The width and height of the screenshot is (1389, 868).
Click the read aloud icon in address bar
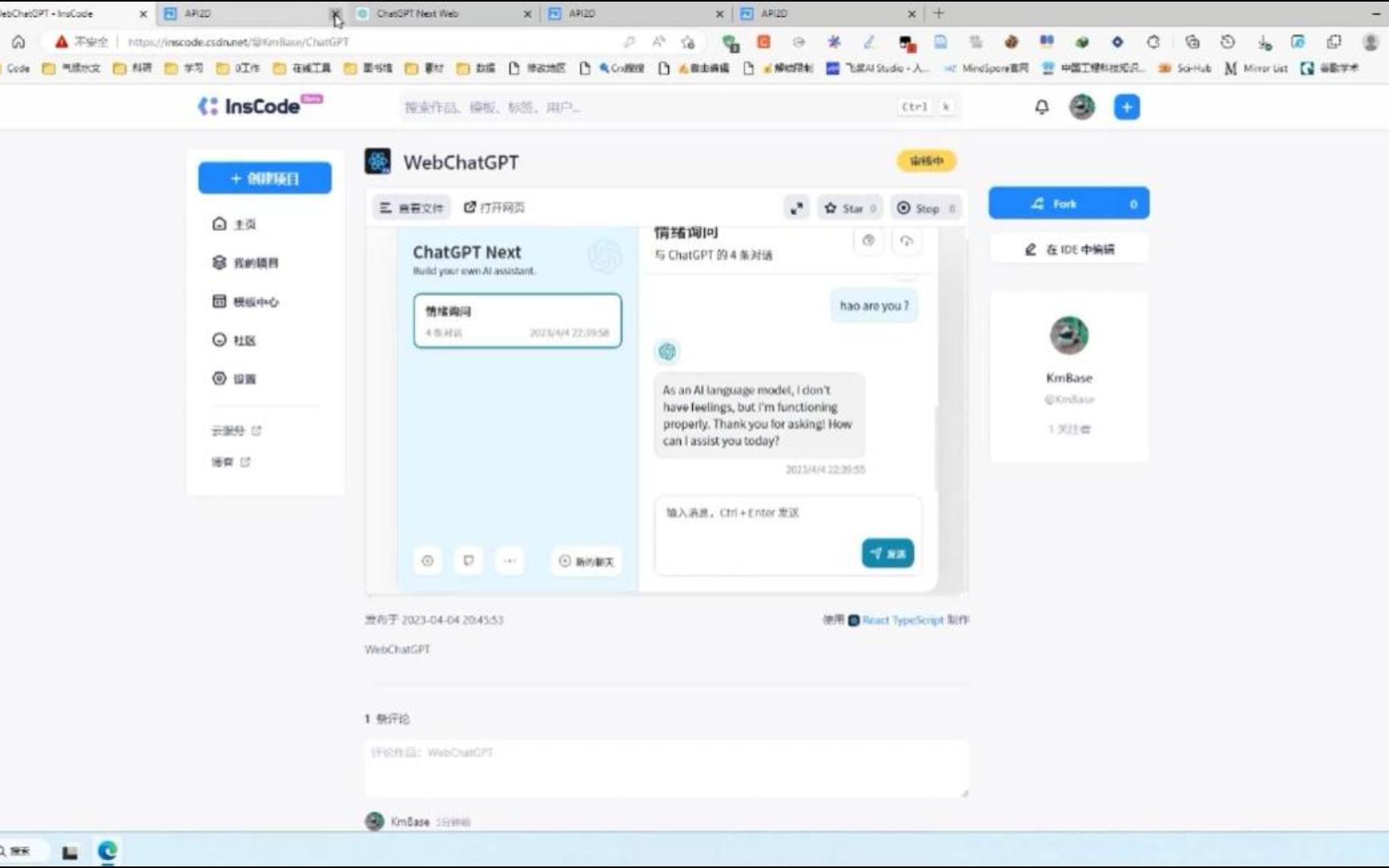coord(658,42)
